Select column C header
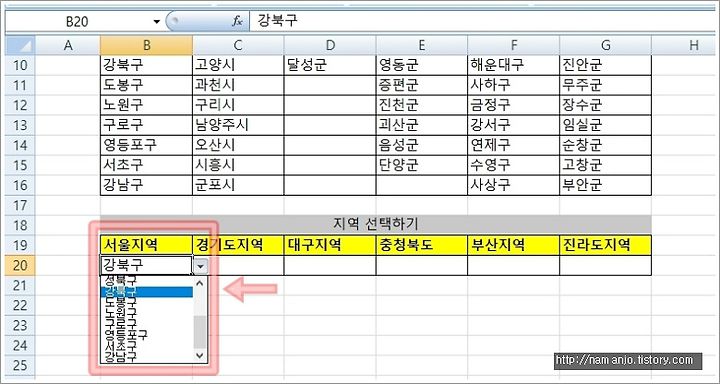 [238, 45]
